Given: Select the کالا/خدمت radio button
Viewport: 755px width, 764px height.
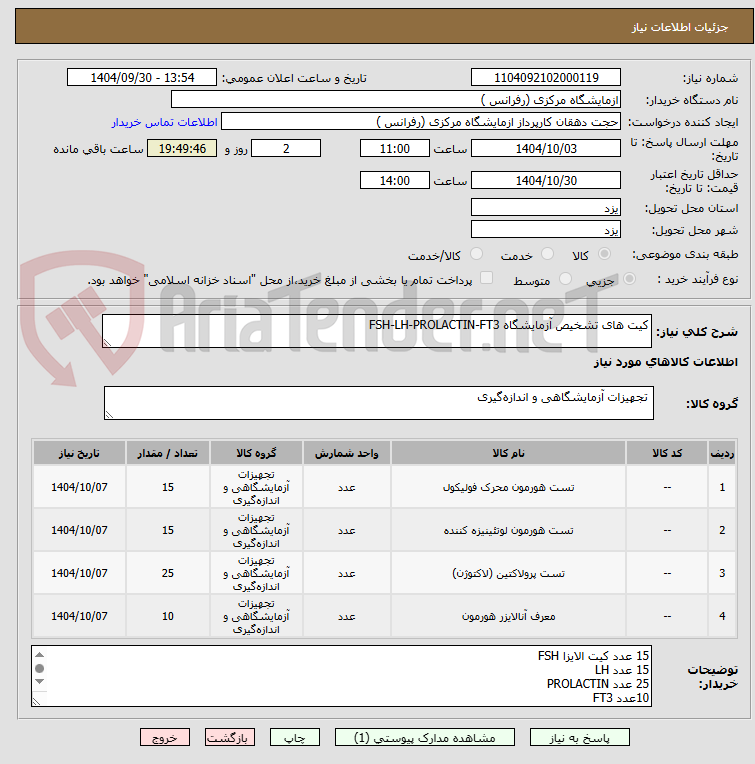Looking at the screenshot, I should pos(476,254).
